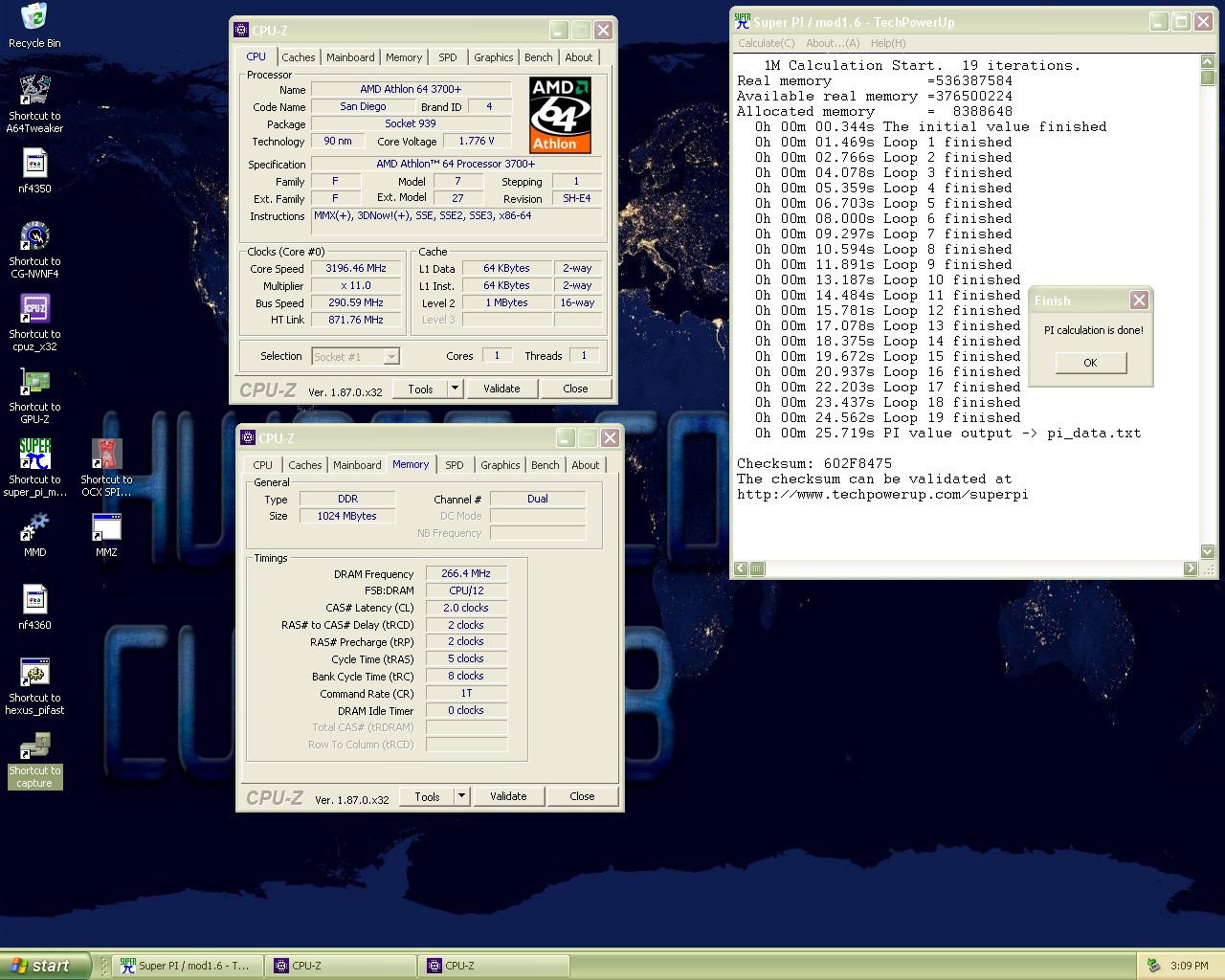Open About...(A) menu in Super PI
The height and width of the screenshot is (980, 1225).
833,43
